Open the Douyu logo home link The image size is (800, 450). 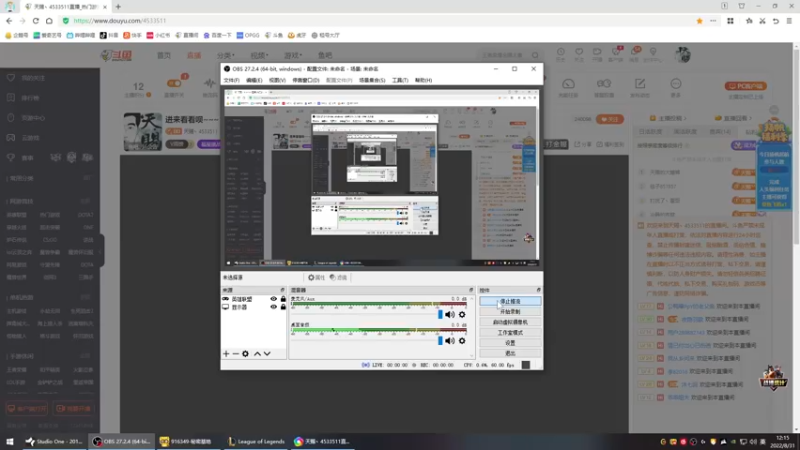point(117,55)
